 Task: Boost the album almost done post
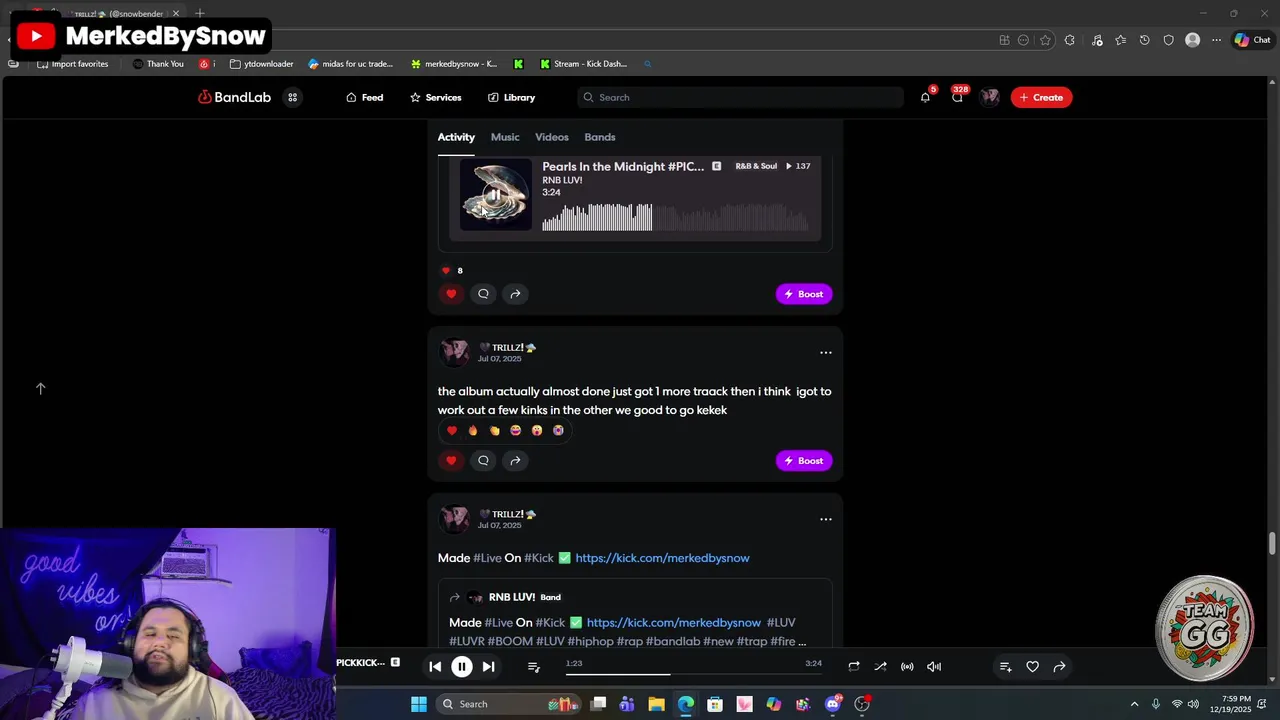(804, 461)
